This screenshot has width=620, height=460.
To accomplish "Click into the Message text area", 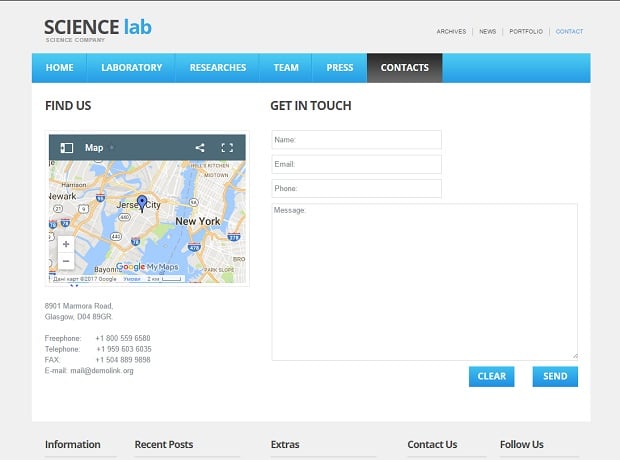I will pyautogui.click(x=424, y=281).
